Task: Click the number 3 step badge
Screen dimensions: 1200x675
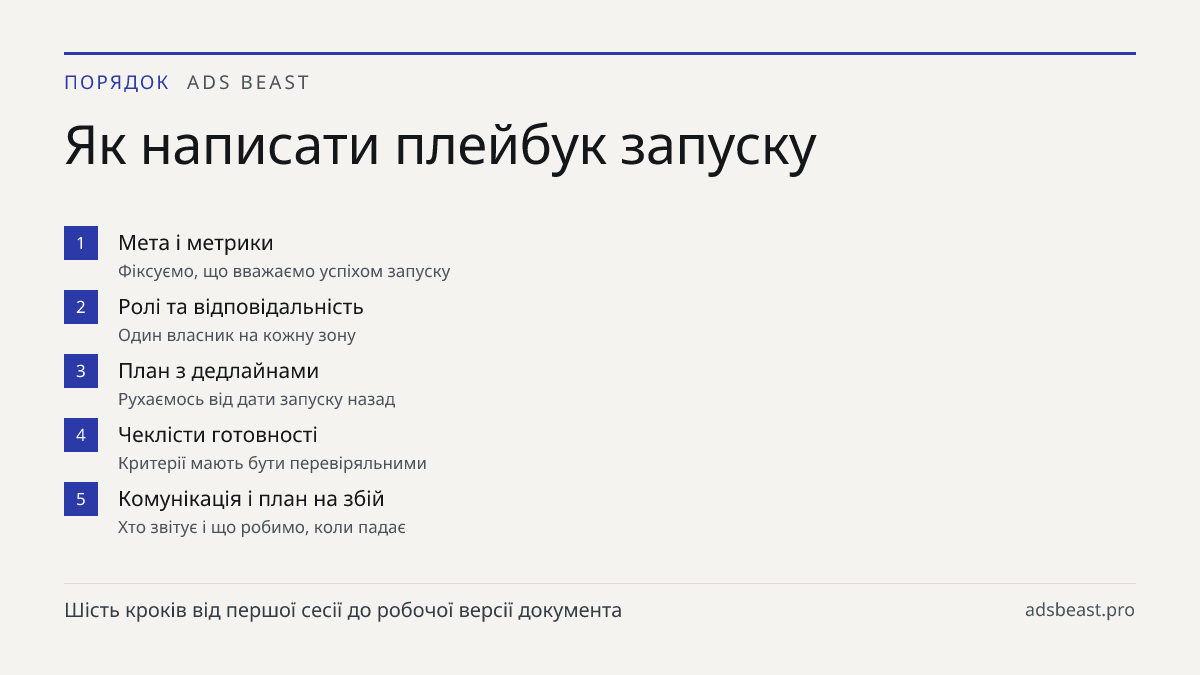Action: pos(81,371)
